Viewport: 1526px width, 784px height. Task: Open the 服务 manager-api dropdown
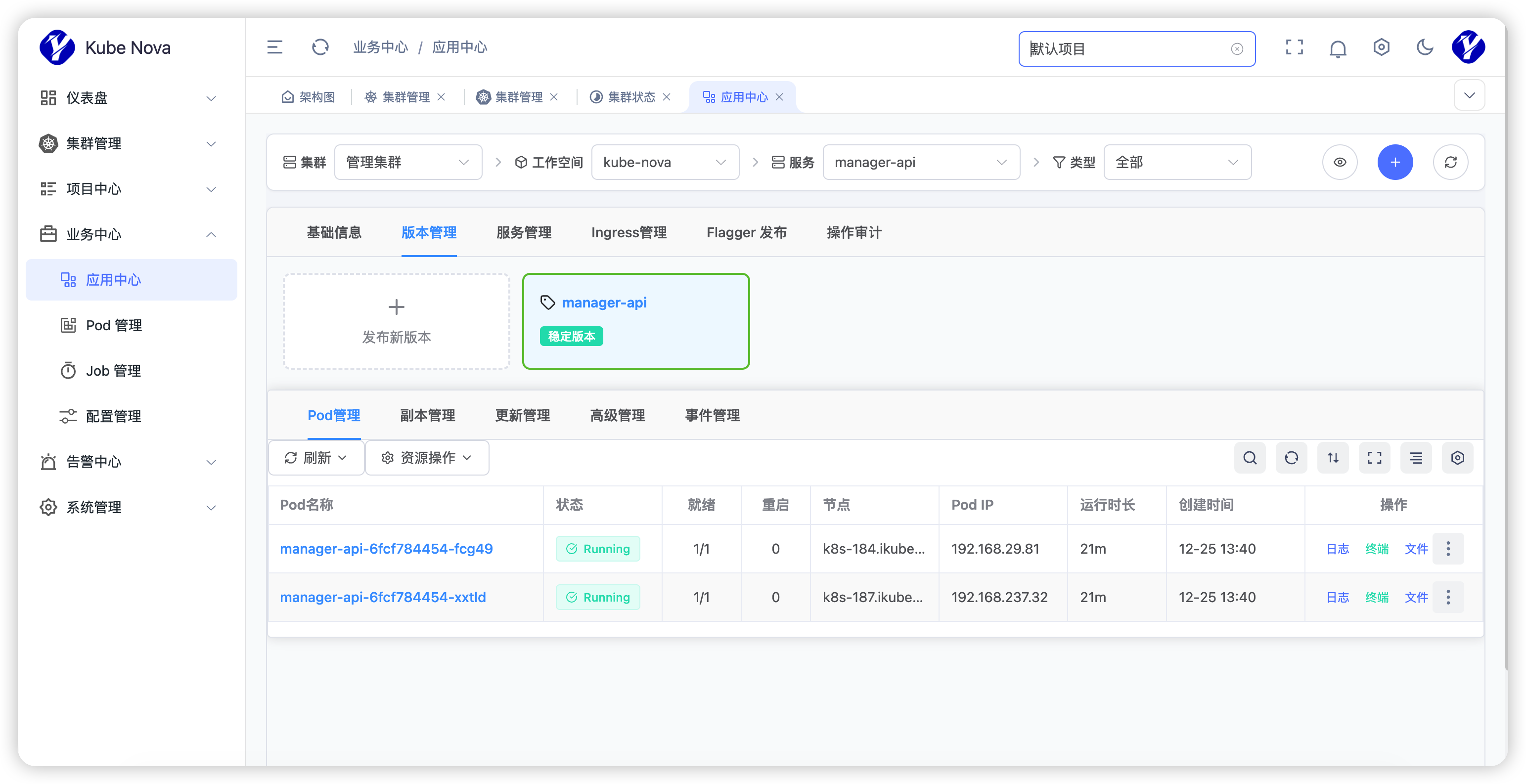(921, 162)
